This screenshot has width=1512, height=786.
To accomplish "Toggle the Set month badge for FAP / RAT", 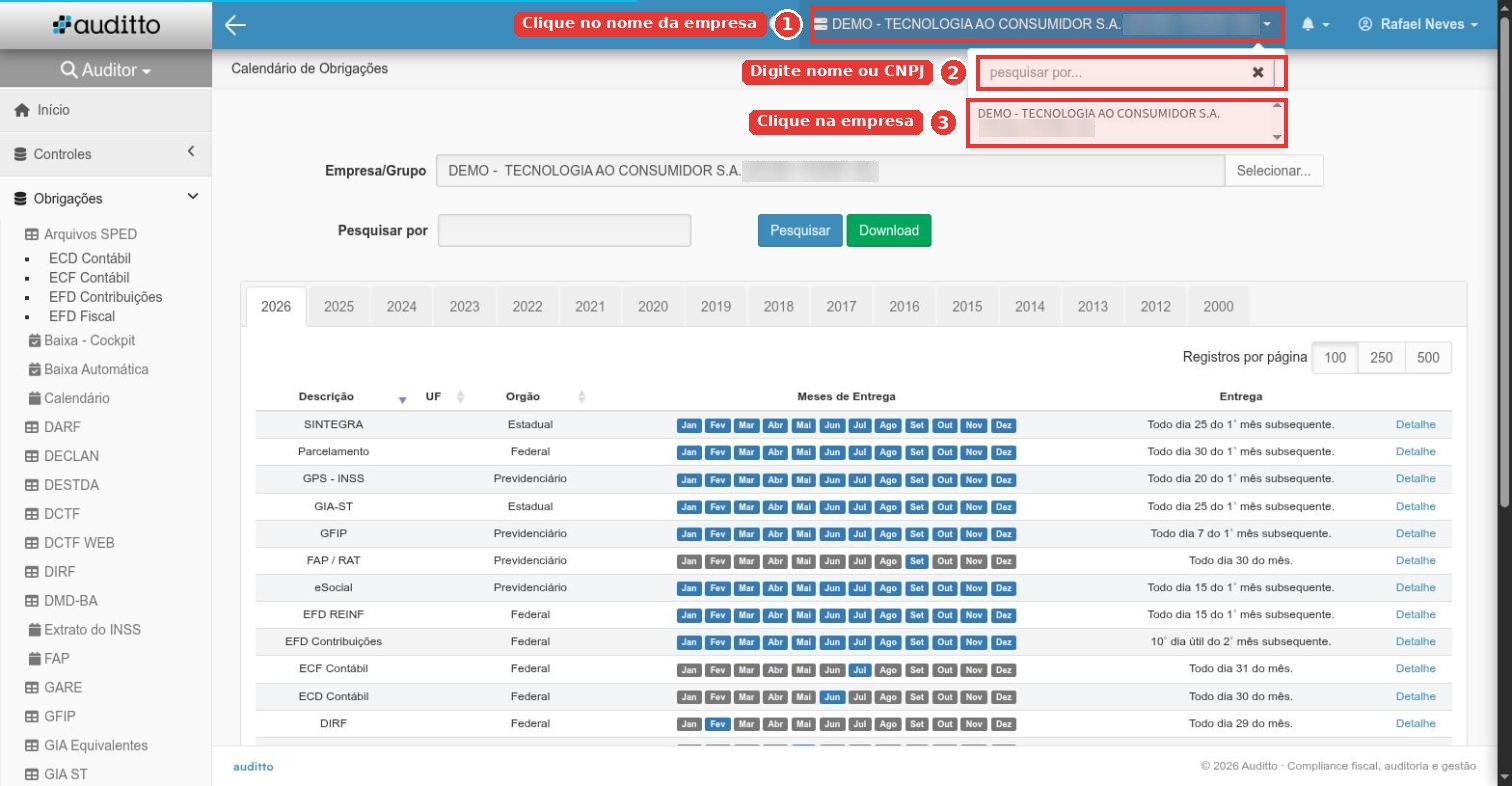I will point(917,561).
